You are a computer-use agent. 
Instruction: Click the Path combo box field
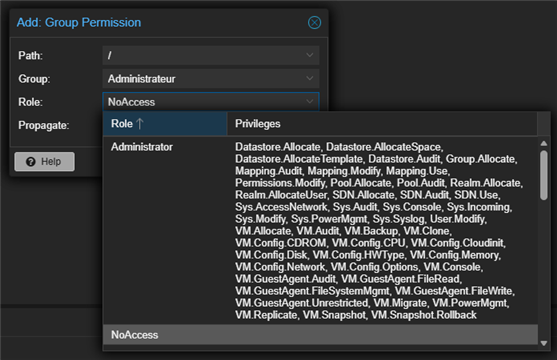[x=211, y=55]
